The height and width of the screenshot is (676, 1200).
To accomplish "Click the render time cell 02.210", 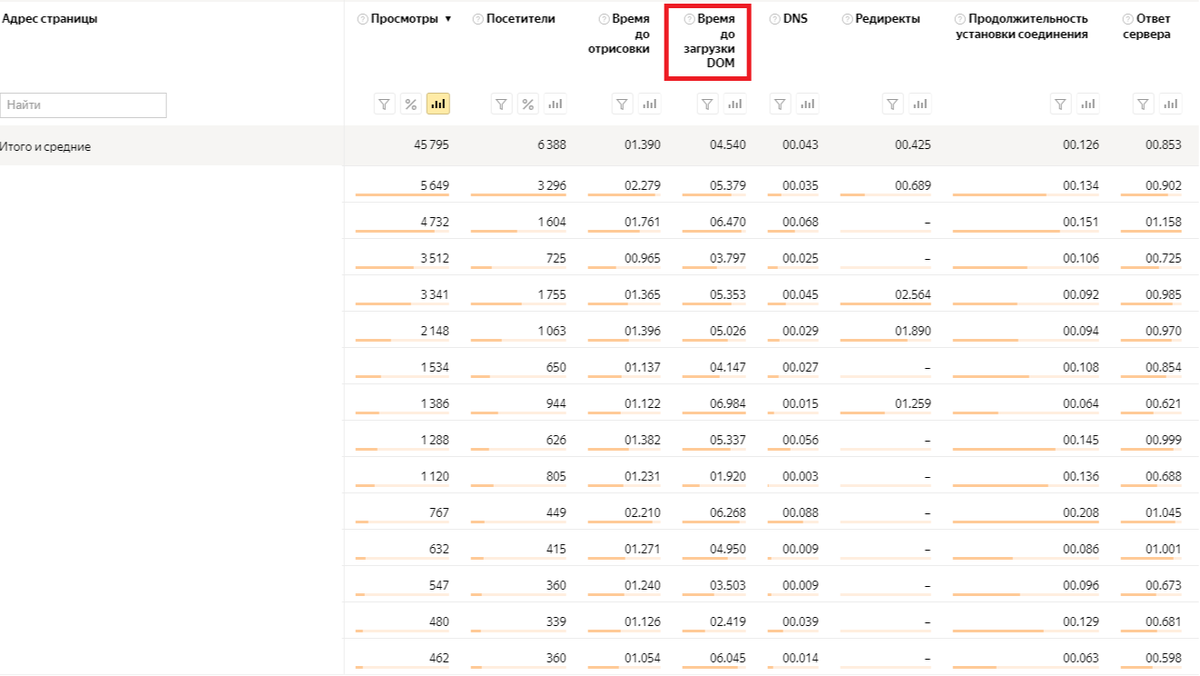I will [642, 513].
